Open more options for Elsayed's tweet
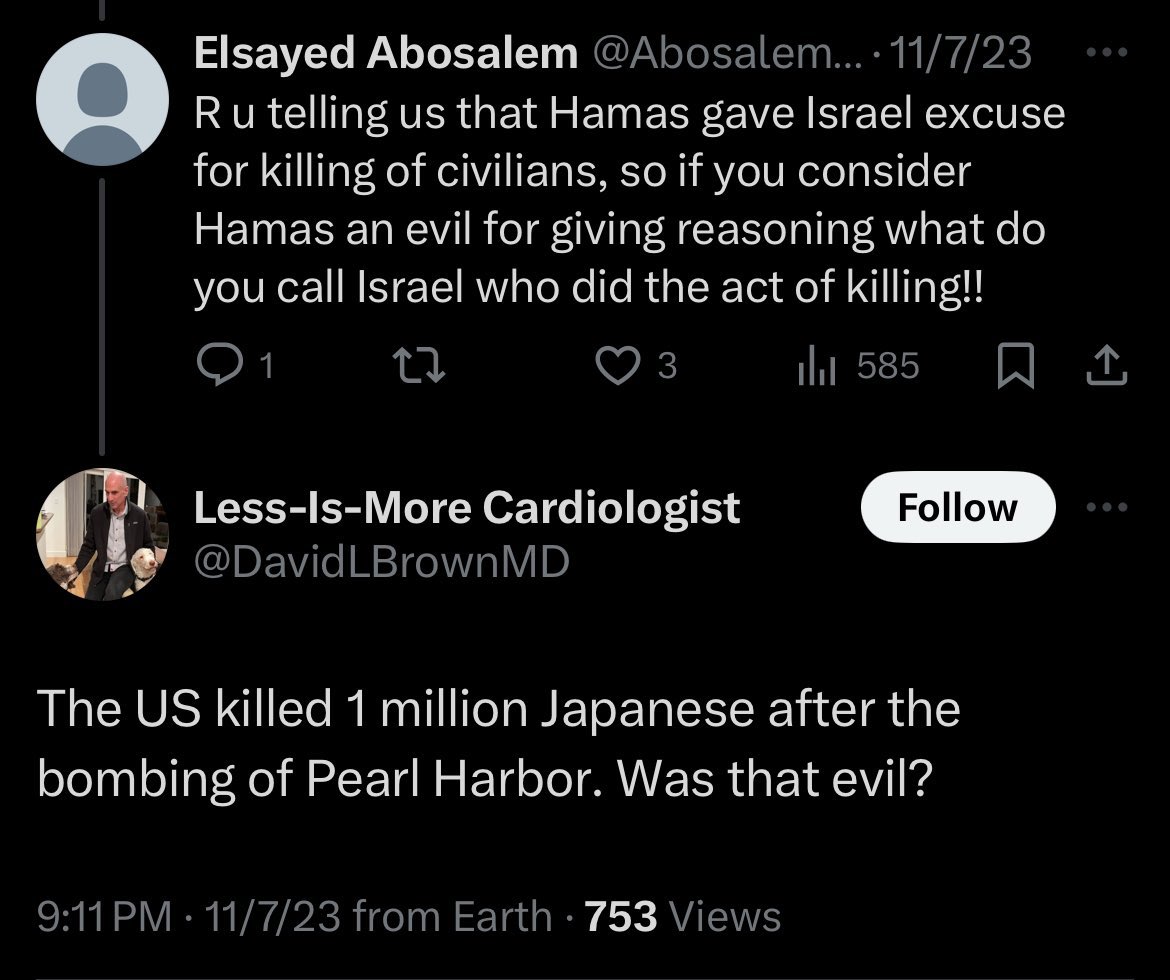1170x980 pixels. tap(1106, 53)
